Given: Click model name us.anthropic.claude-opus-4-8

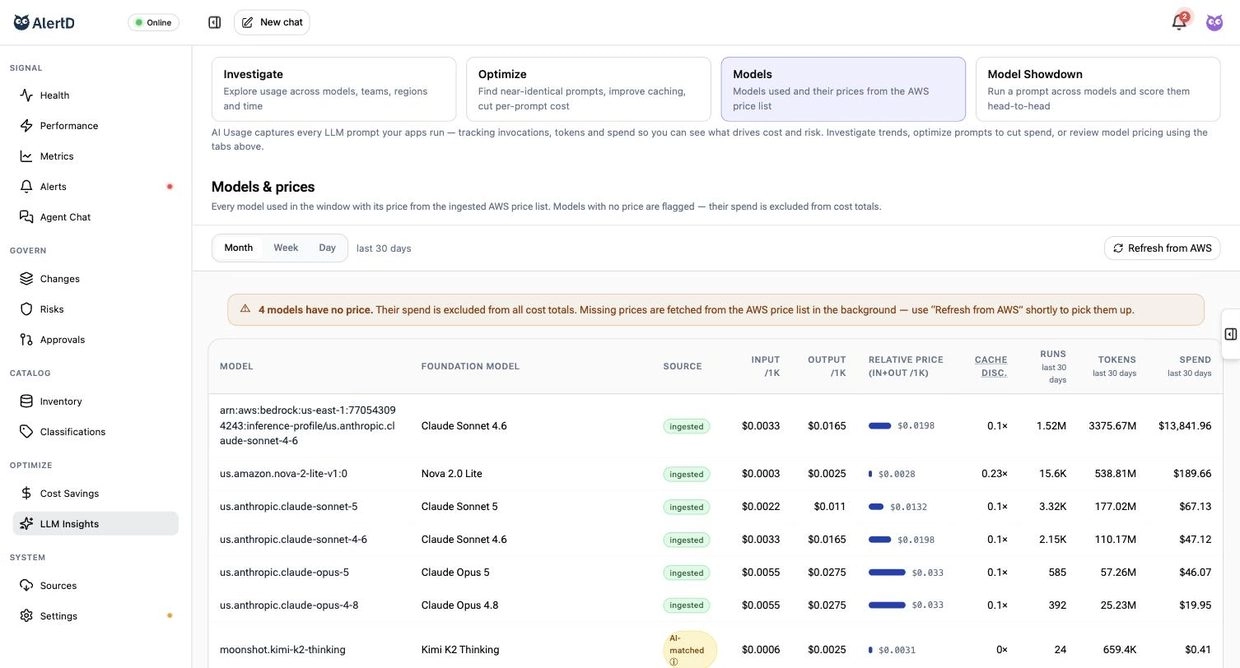Looking at the screenshot, I should pos(289,605).
